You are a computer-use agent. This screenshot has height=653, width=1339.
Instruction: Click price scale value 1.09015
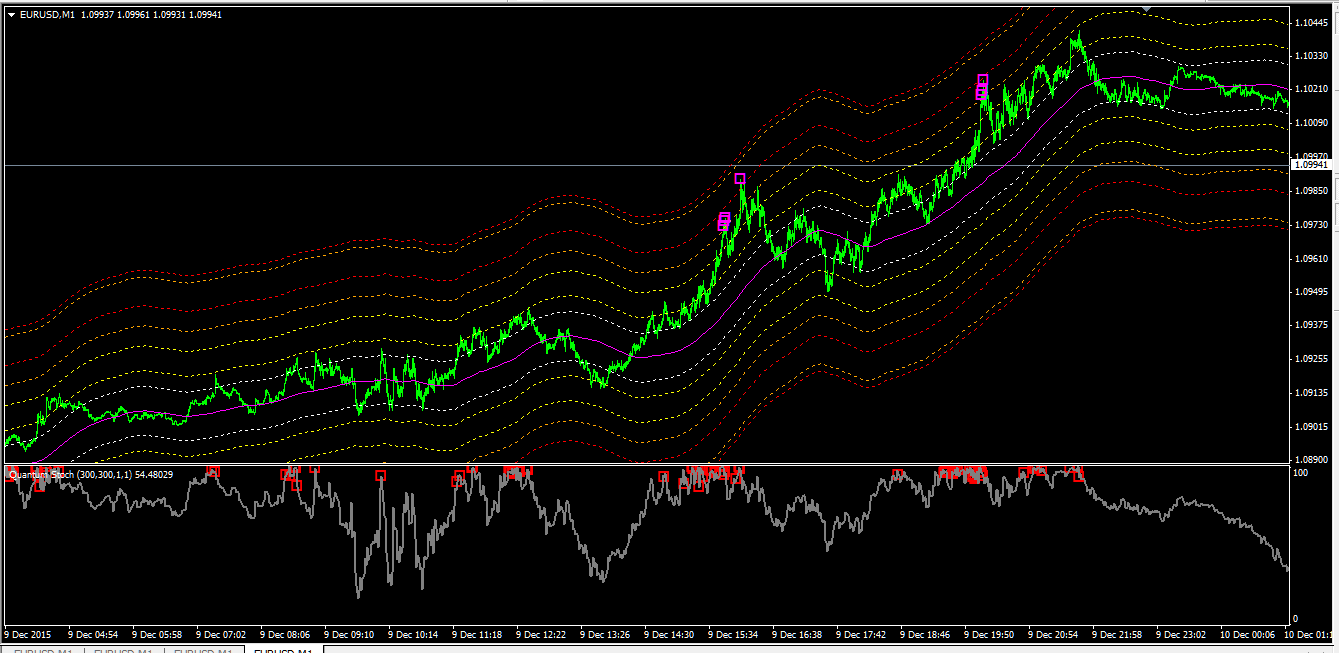click(x=1311, y=426)
